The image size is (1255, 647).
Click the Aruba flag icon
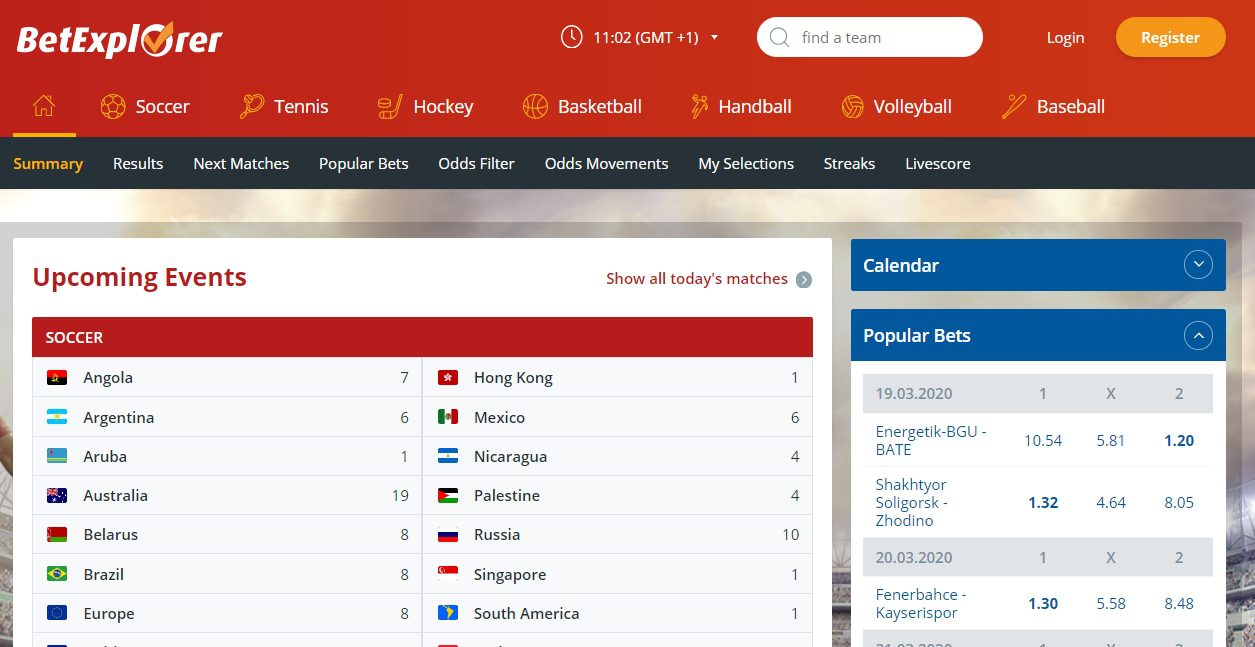pyautogui.click(x=57, y=456)
